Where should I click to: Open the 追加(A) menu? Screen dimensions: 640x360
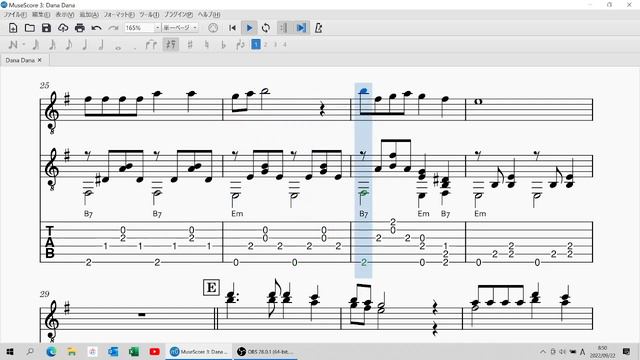click(x=89, y=15)
